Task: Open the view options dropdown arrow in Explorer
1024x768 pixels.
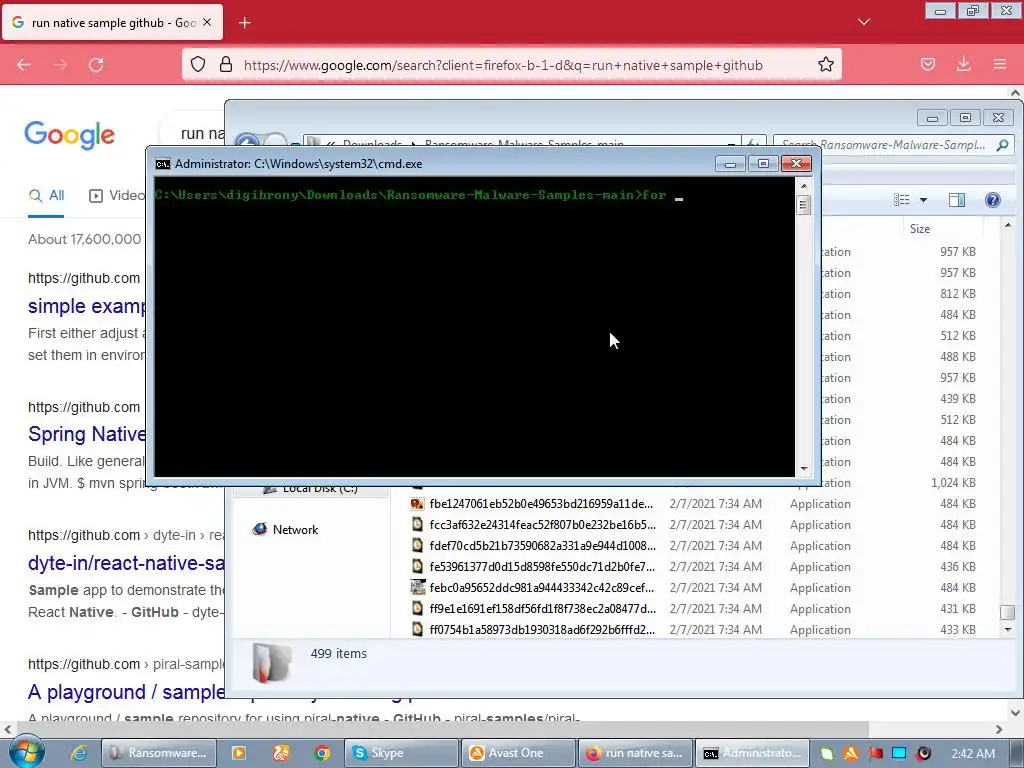Action: [x=923, y=200]
